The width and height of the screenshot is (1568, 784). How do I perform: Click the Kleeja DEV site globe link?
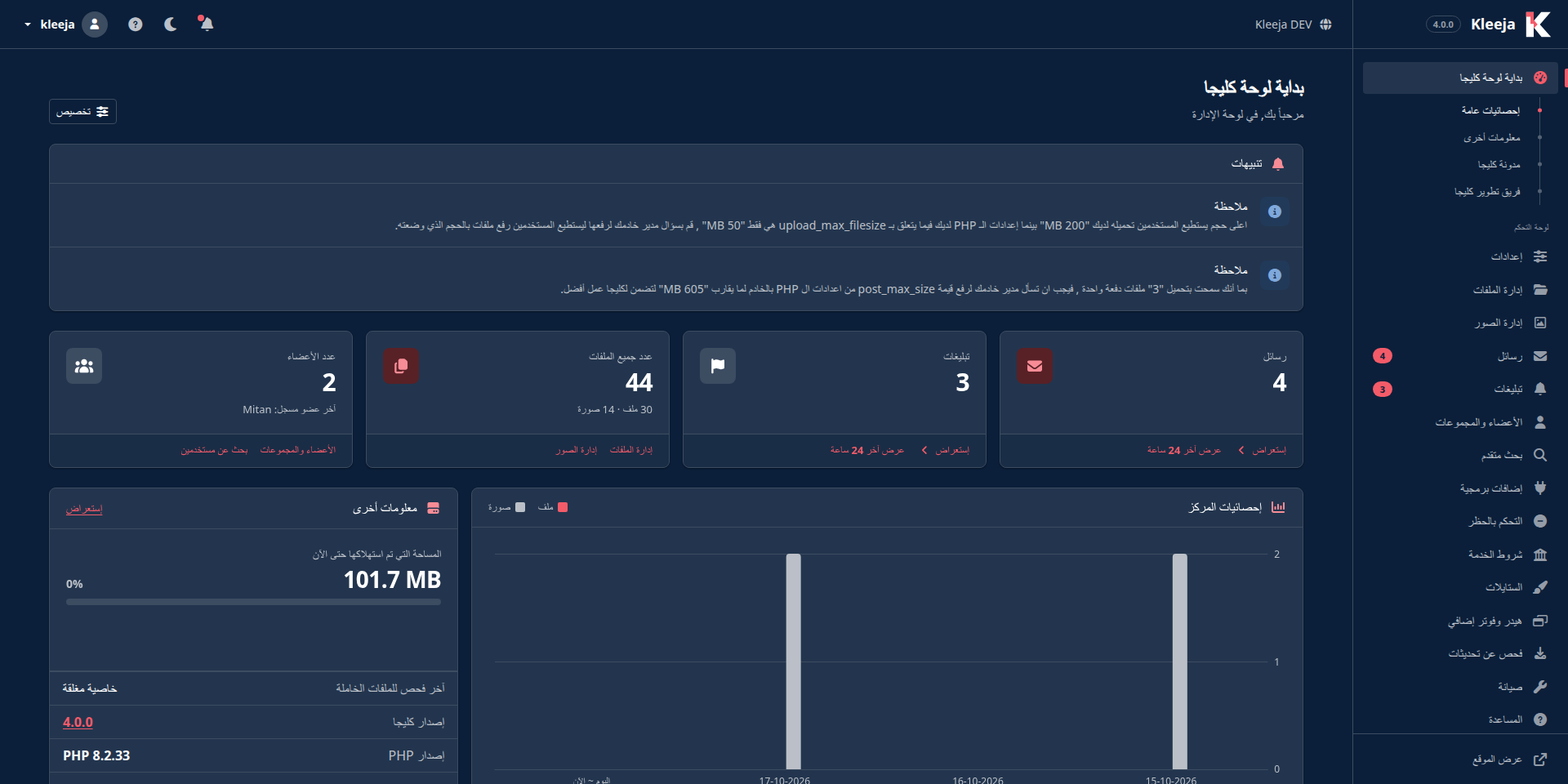pos(1294,24)
